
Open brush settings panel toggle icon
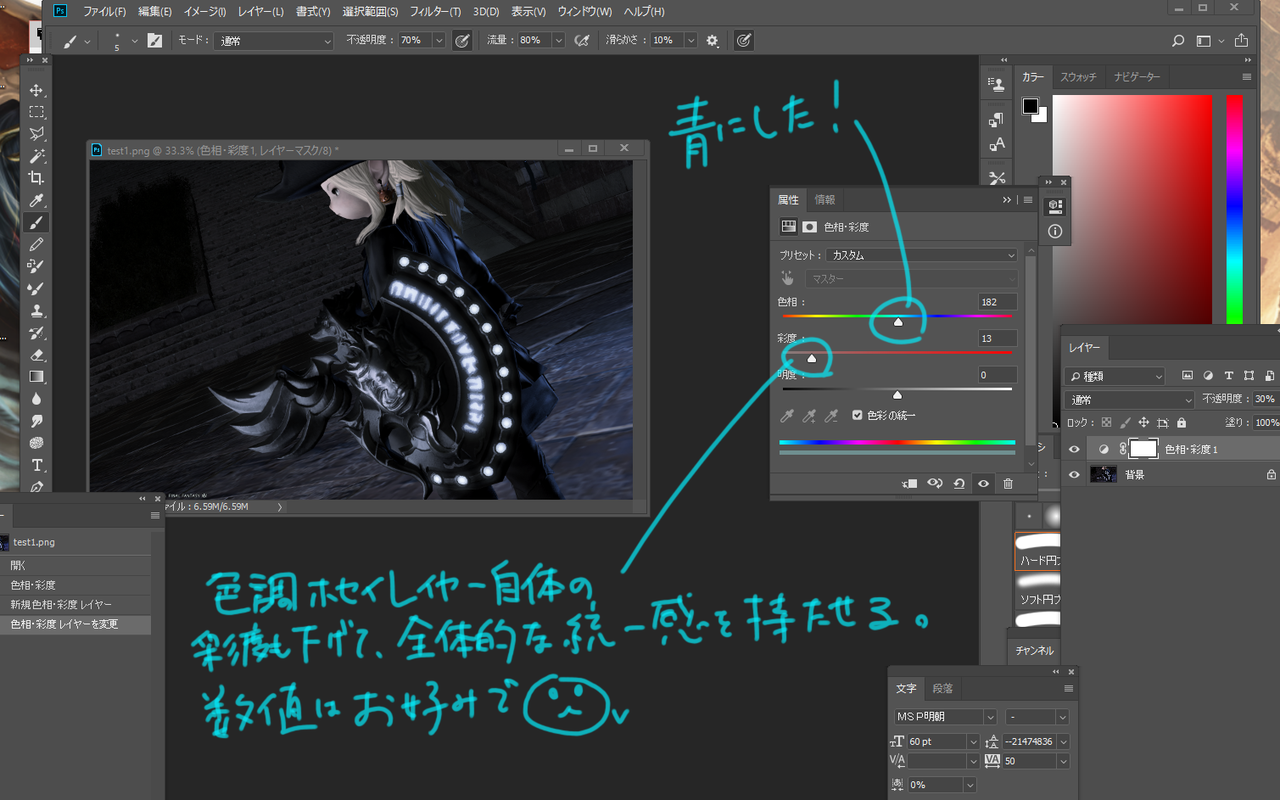[154, 41]
